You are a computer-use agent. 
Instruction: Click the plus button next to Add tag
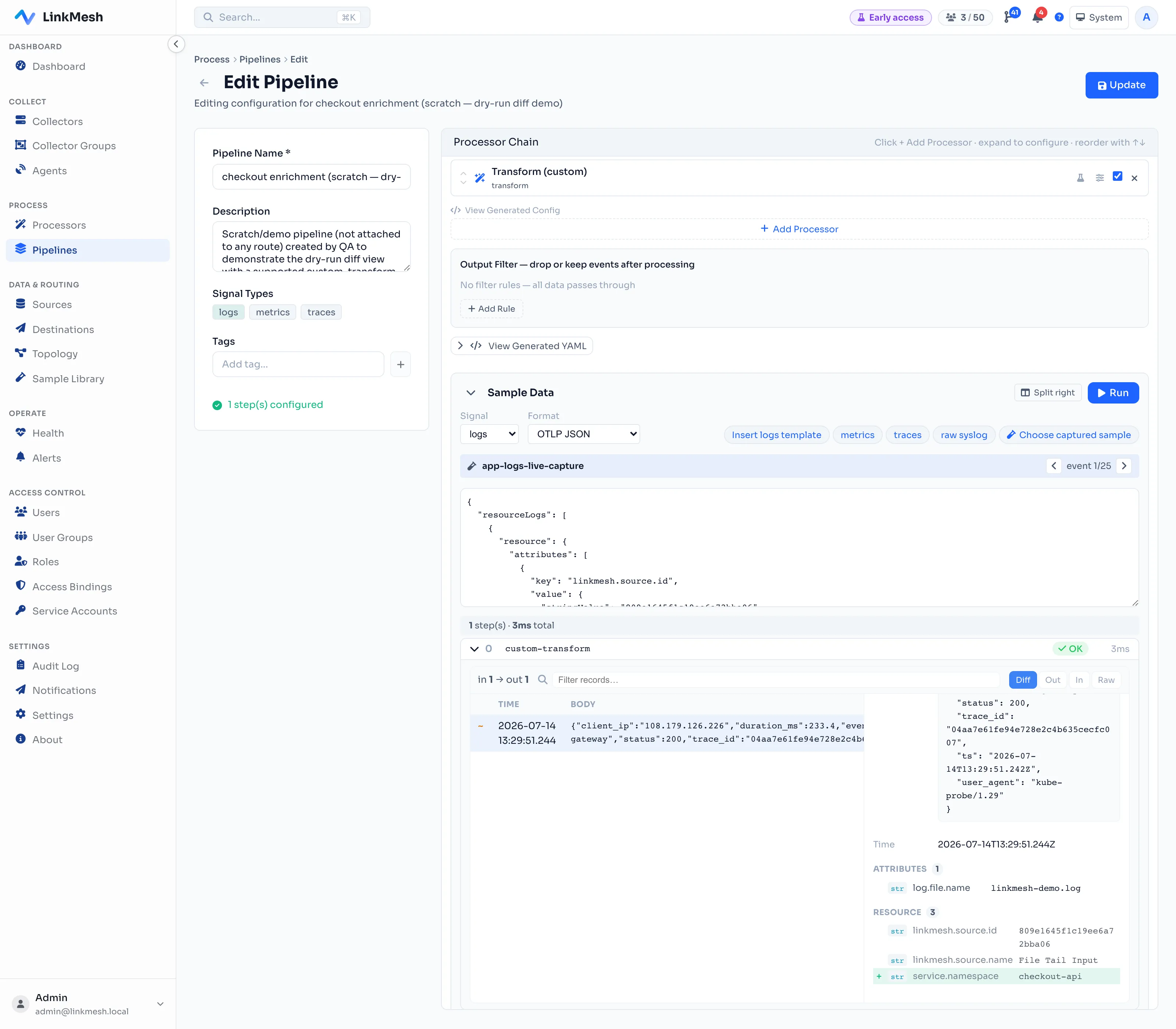400,364
